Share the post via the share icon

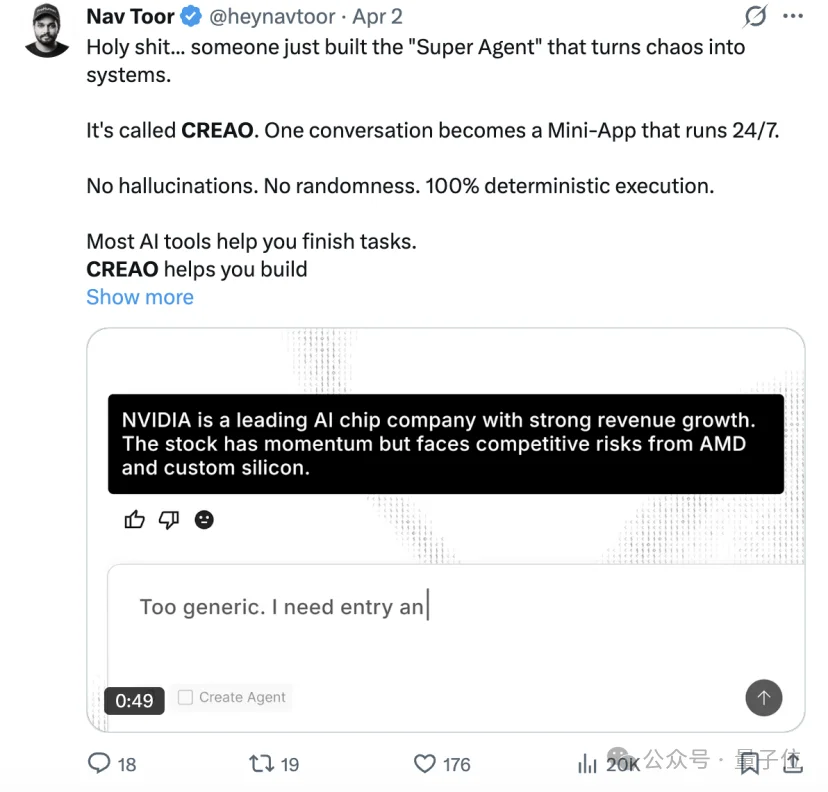coord(791,763)
